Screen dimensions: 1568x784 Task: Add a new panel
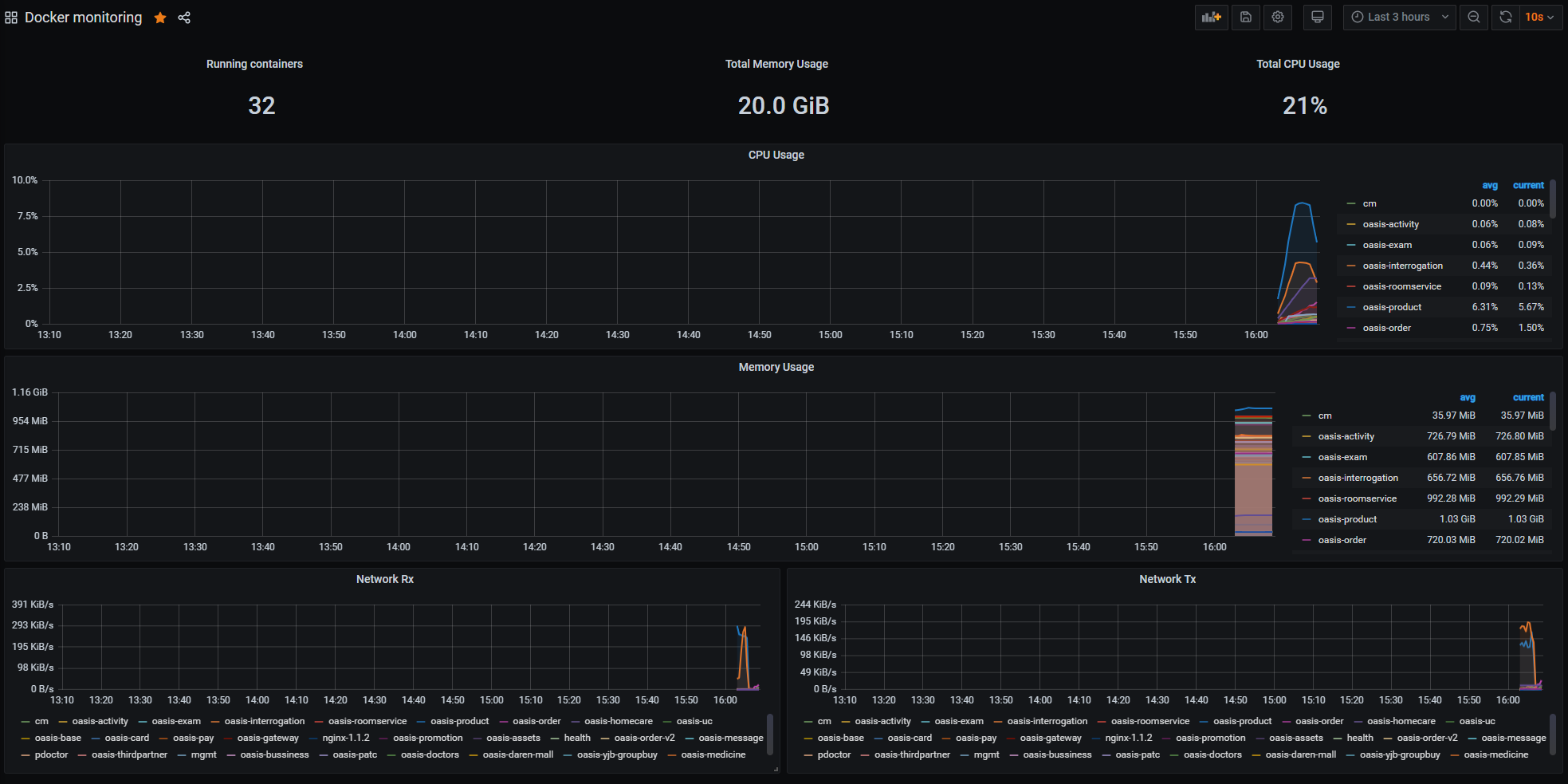pyautogui.click(x=1211, y=17)
